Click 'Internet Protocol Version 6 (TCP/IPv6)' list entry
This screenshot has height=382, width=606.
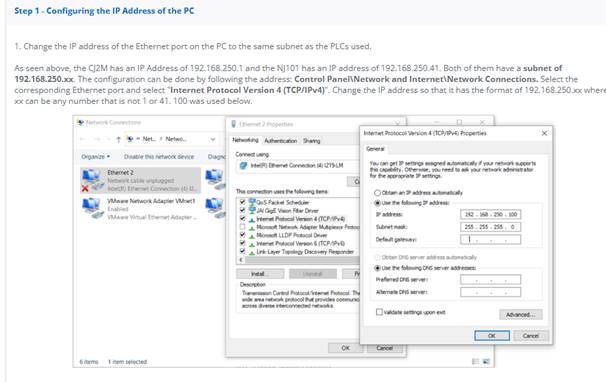click(x=301, y=244)
